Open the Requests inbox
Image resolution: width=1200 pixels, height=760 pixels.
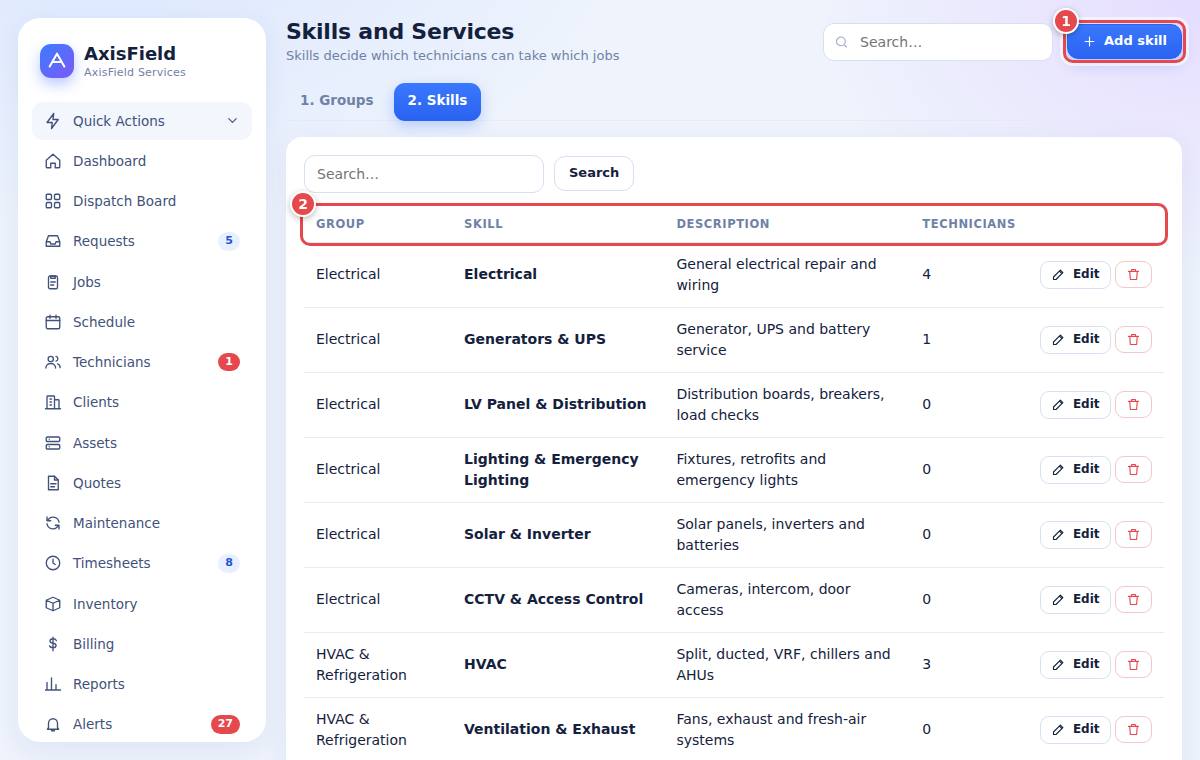point(142,241)
